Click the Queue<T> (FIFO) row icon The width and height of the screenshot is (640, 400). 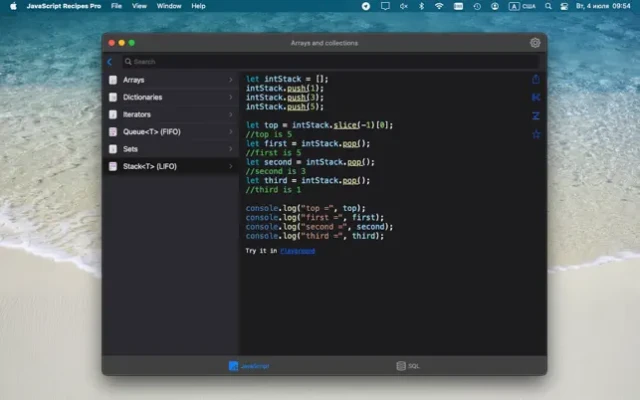113,132
